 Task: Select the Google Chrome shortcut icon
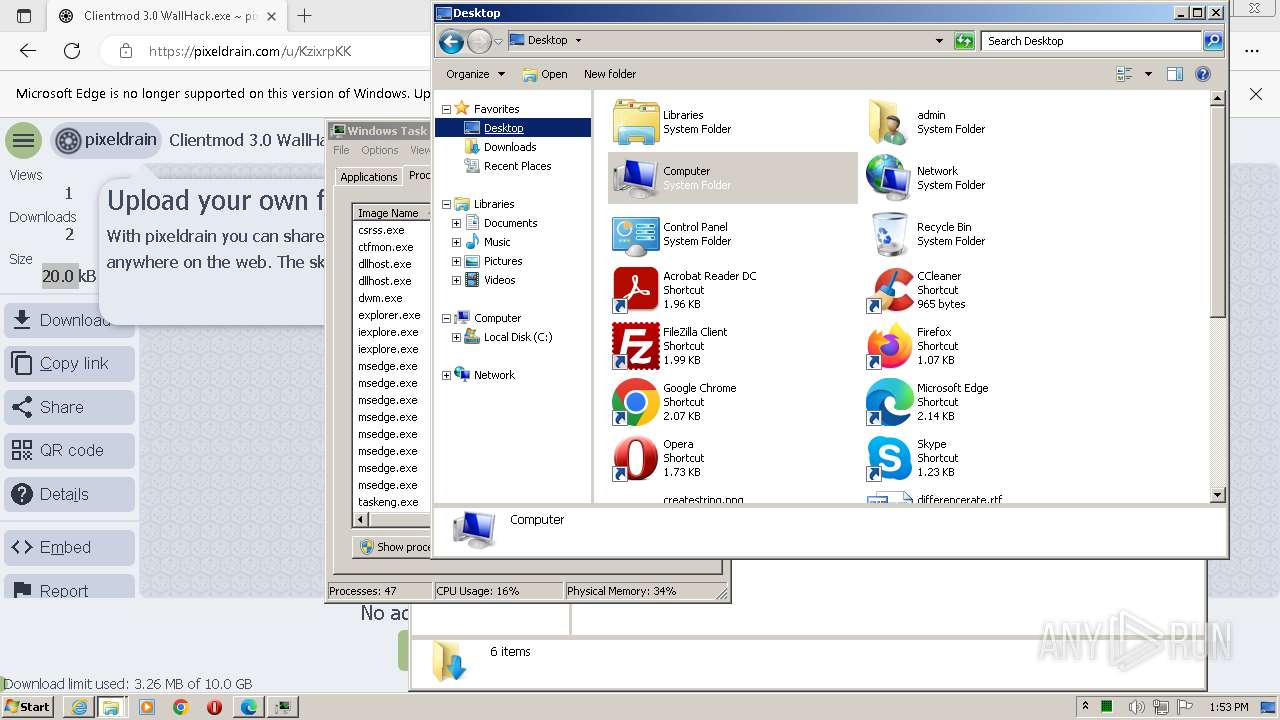pyautogui.click(x=635, y=402)
